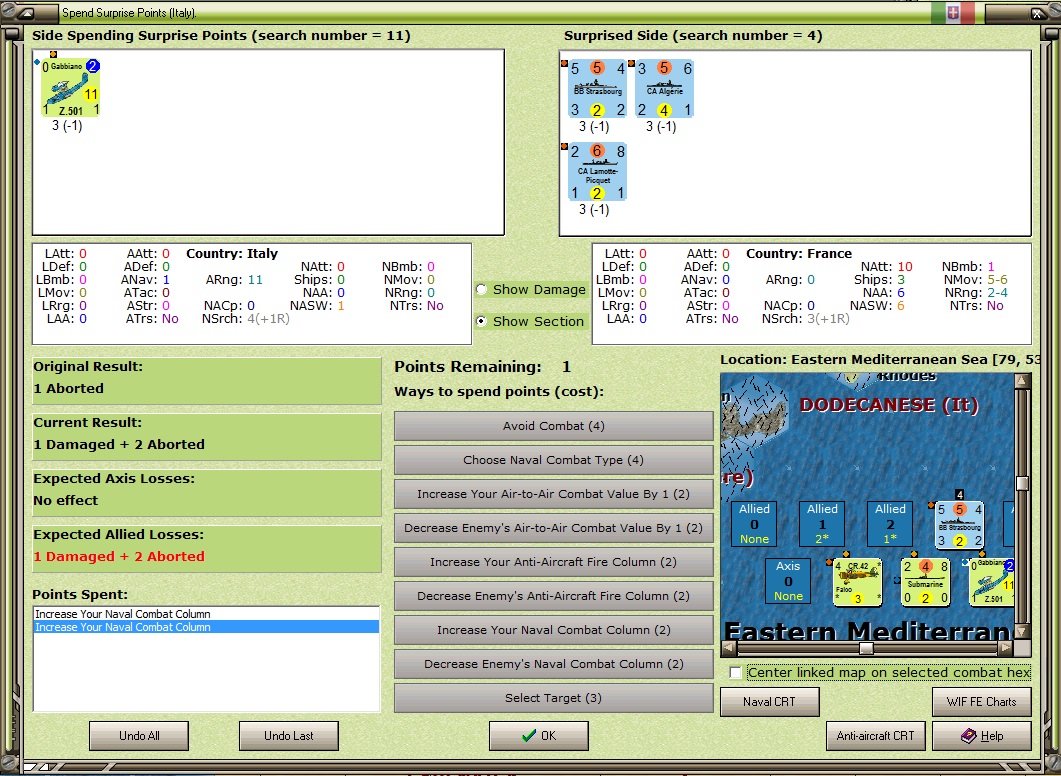Click Increase Your Air-to-Air Combat Value By 1
This screenshot has width=1061, height=776.
[554, 494]
